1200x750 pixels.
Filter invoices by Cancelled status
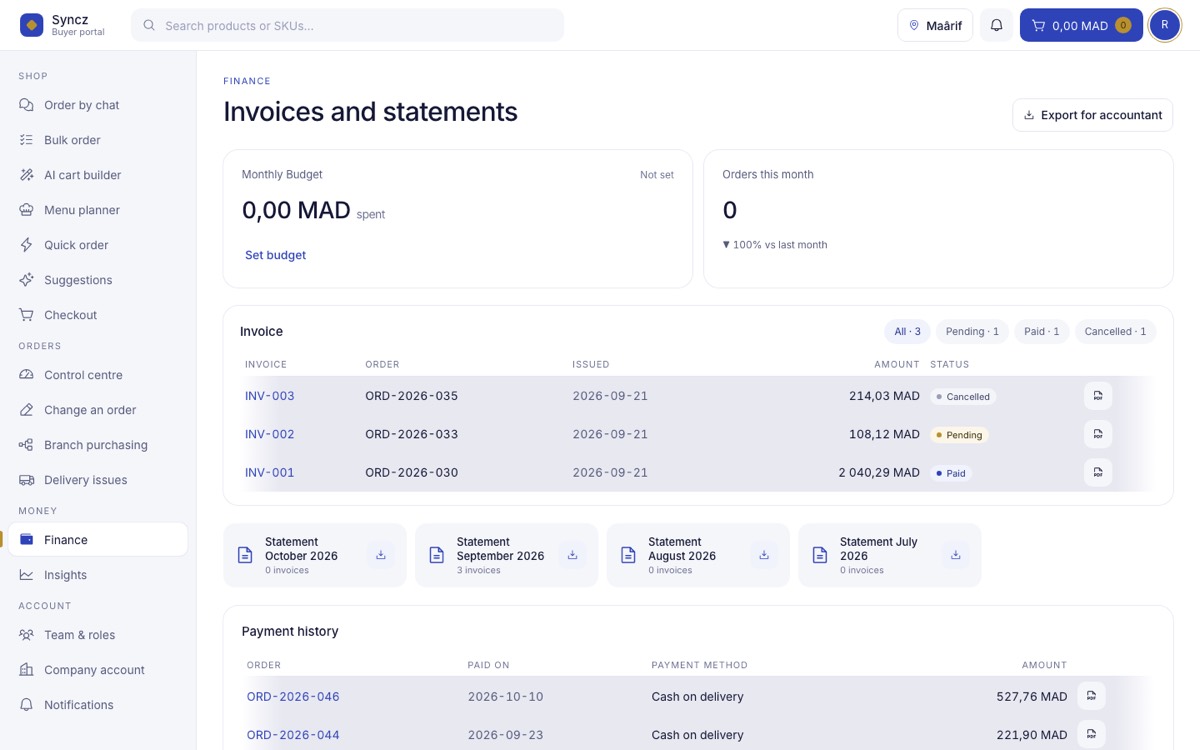[1115, 331]
